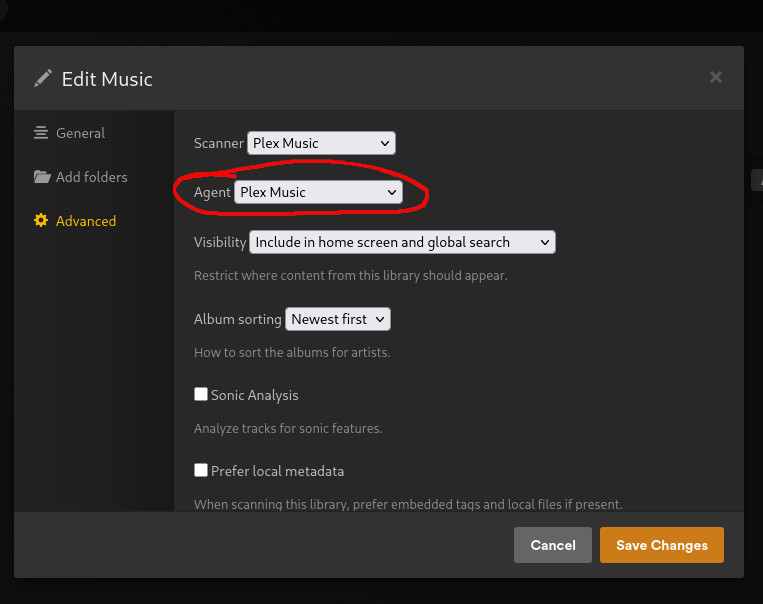
Task: Open the Visibility dropdown menu
Action: pyautogui.click(x=401, y=242)
